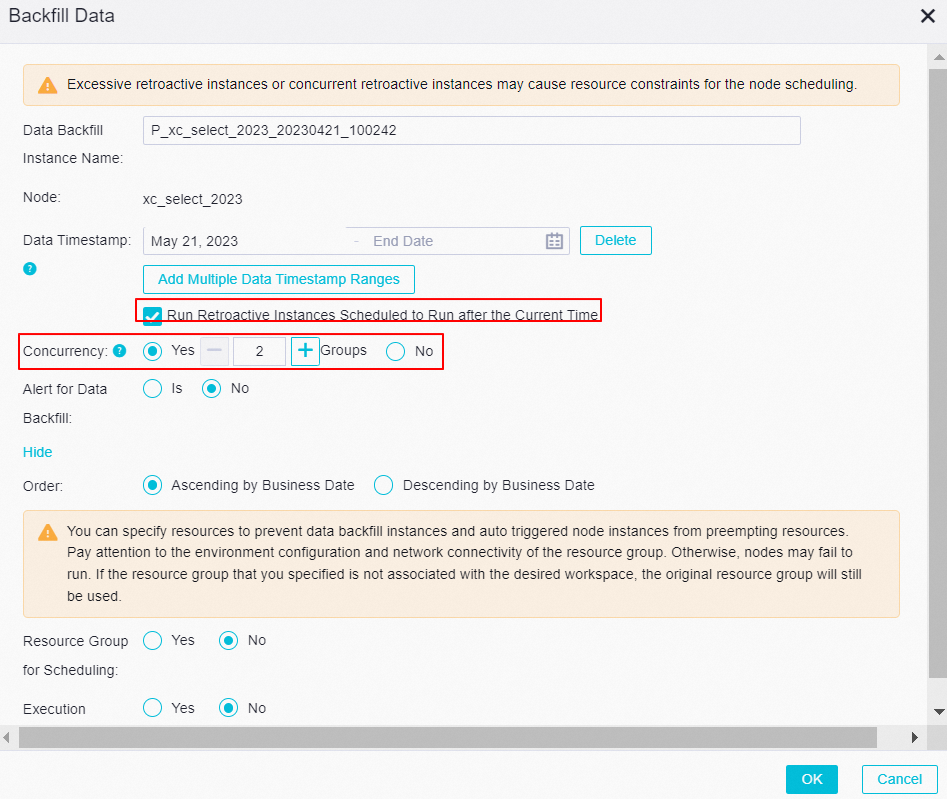947x799 pixels.
Task: Select Yes for Execution
Action: click(x=152, y=708)
